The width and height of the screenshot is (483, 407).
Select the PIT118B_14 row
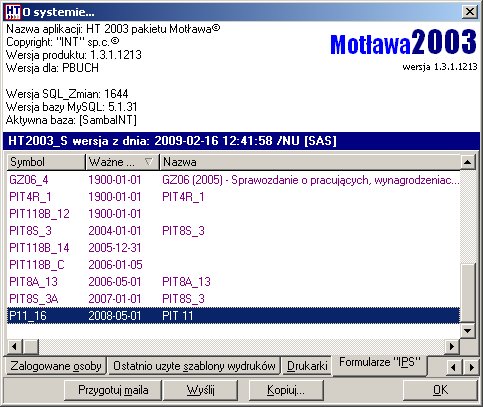pyautogui.click(x=233, y=248)
